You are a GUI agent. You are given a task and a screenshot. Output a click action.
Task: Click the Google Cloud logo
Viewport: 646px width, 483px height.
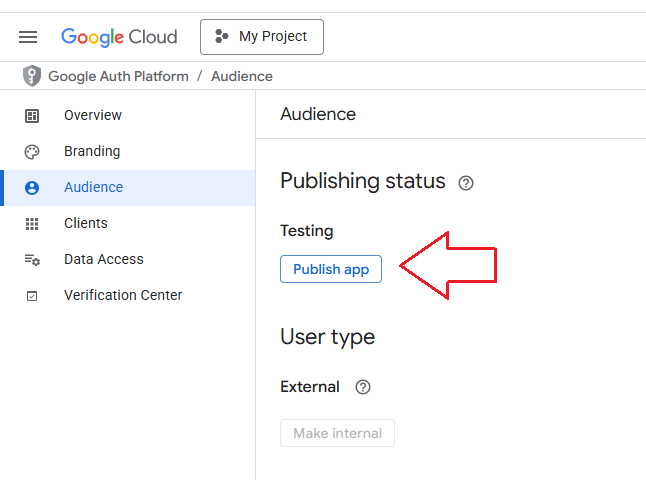coord(119,37)
